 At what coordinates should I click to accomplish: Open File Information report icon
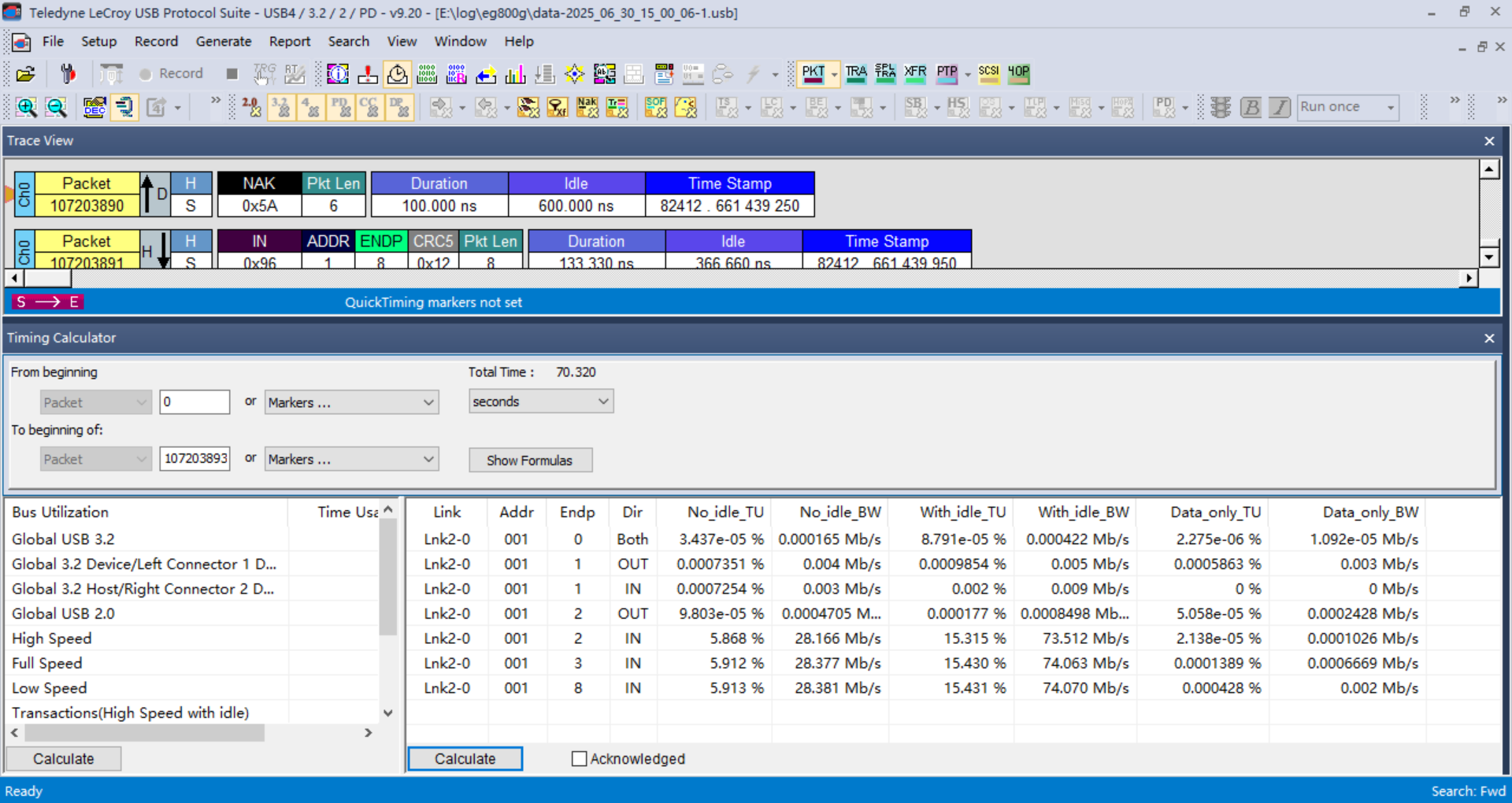pyautogui.click(x=338, y=74)
